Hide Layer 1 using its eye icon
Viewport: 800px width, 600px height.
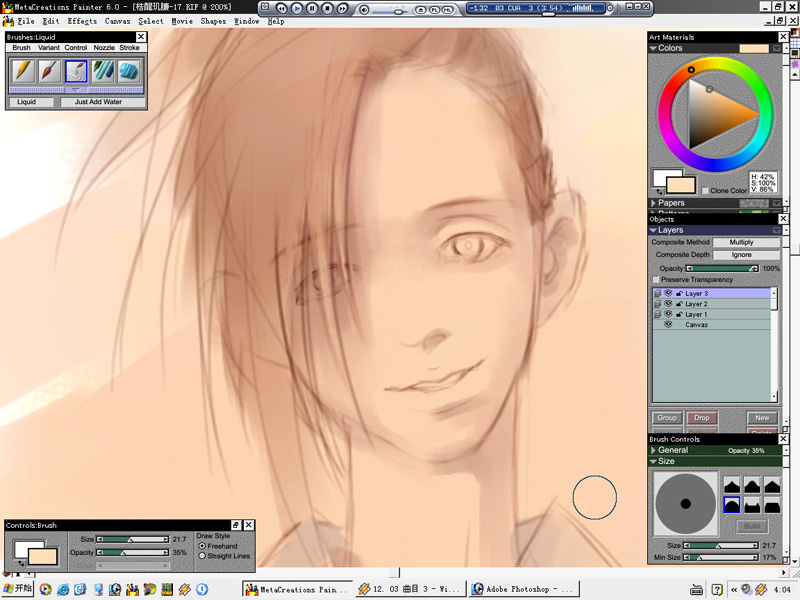668,314
